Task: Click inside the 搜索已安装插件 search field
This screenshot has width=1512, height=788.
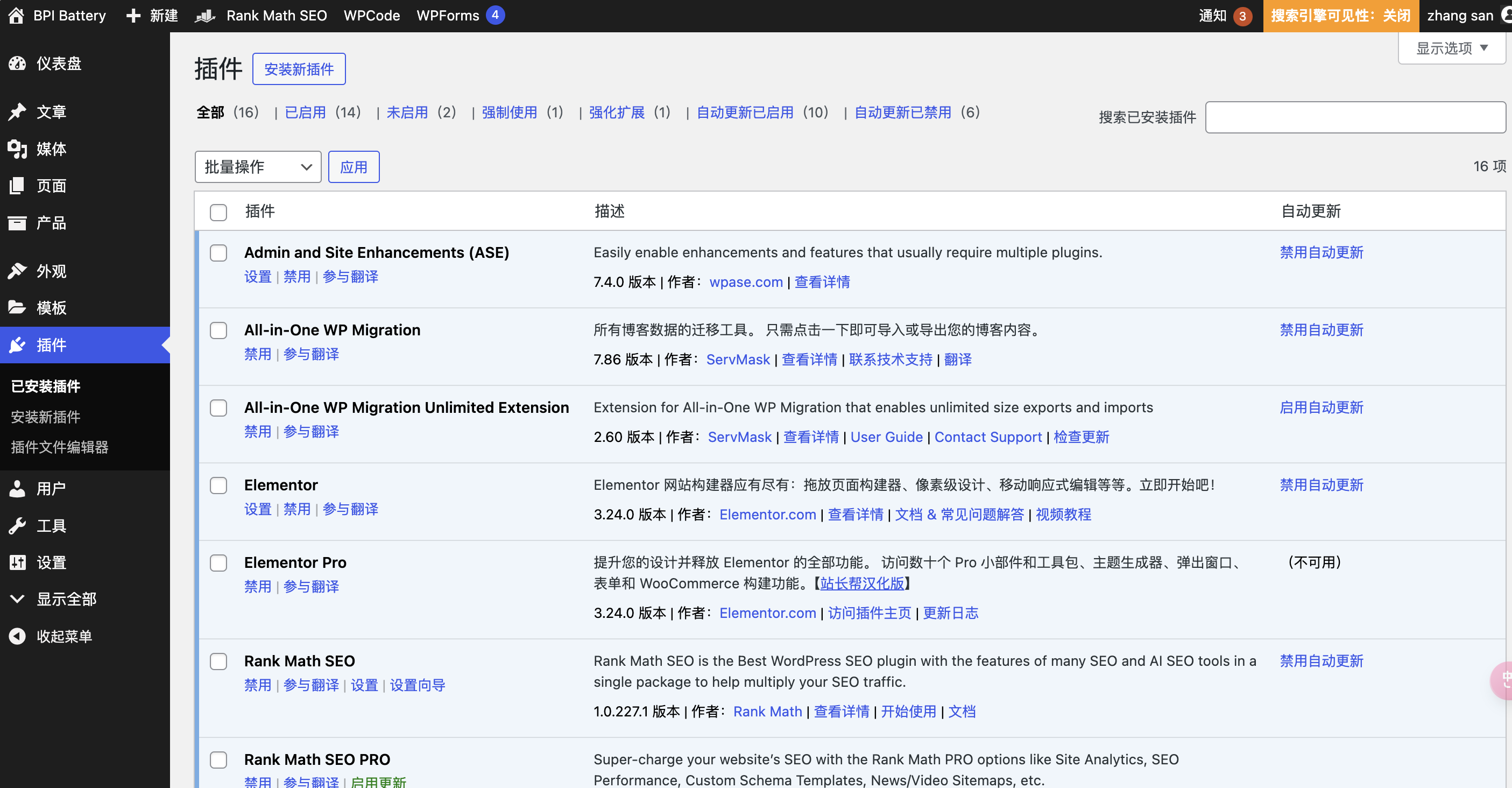Action: tap(1355, 117)
